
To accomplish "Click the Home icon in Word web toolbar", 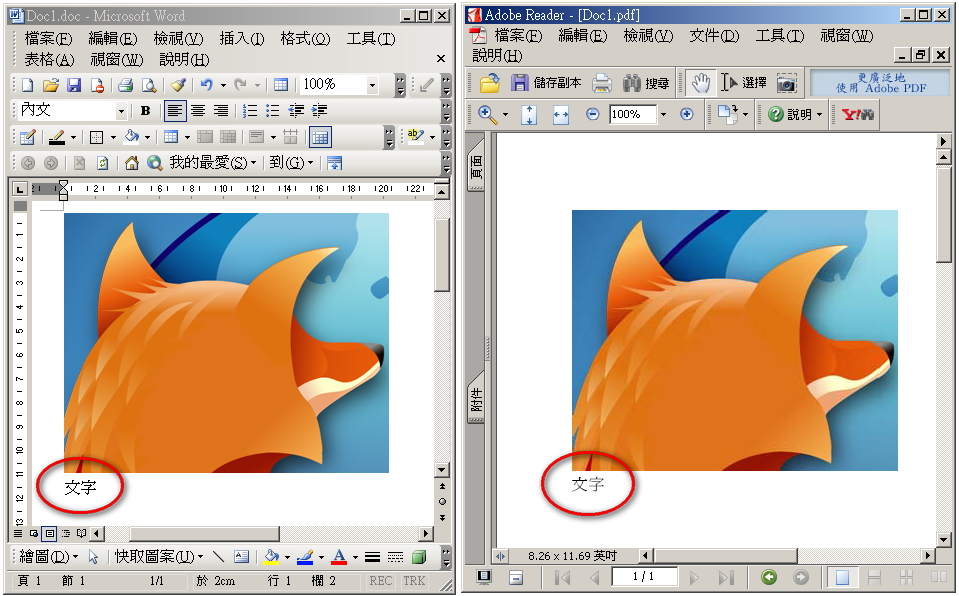I will (131, 163).
